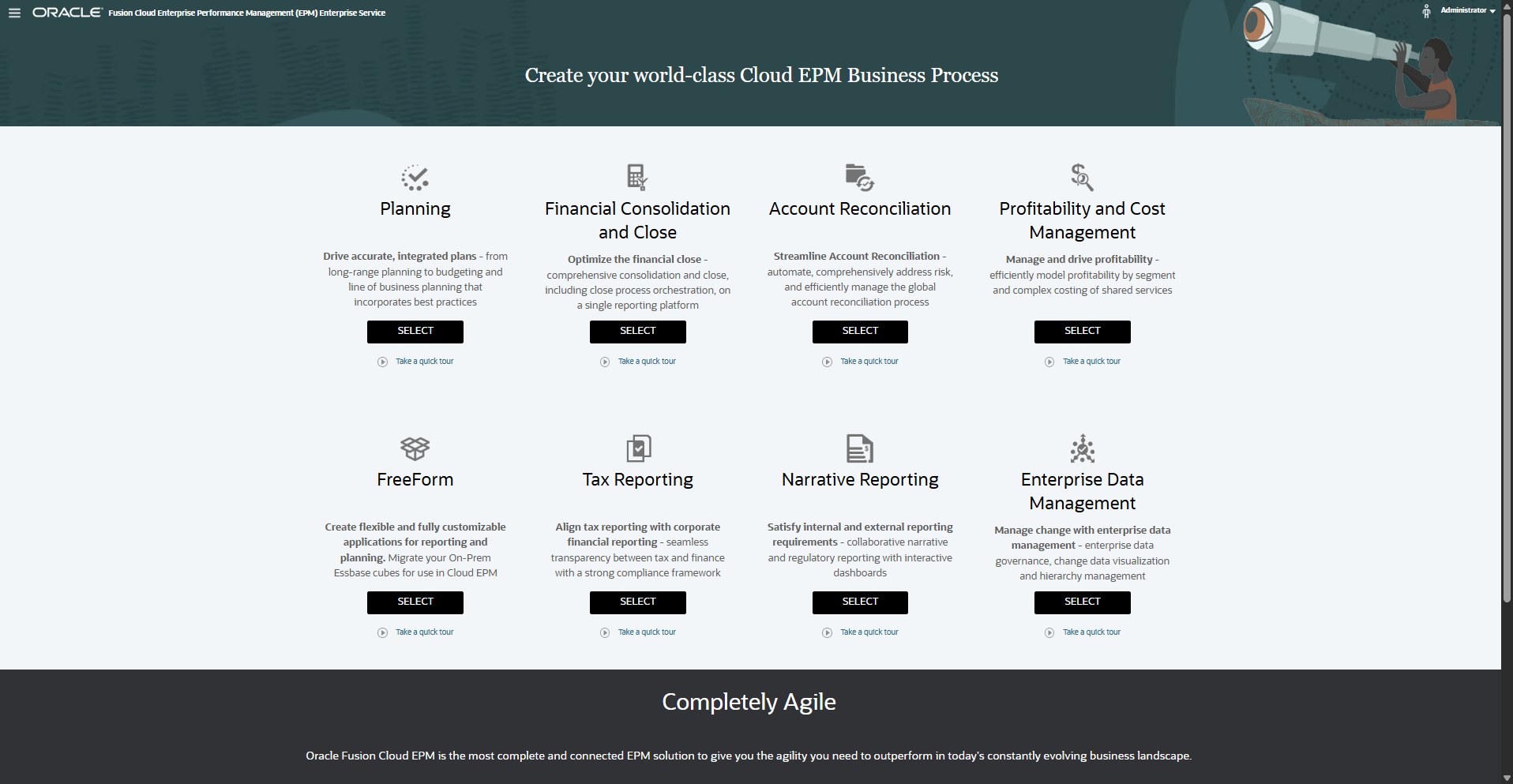
Task: Click the Financial Consolidation and Close heading
Action: tap(638, 220)
